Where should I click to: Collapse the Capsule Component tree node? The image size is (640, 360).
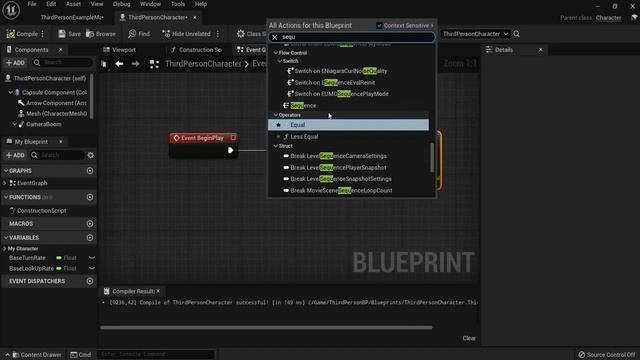11,93
